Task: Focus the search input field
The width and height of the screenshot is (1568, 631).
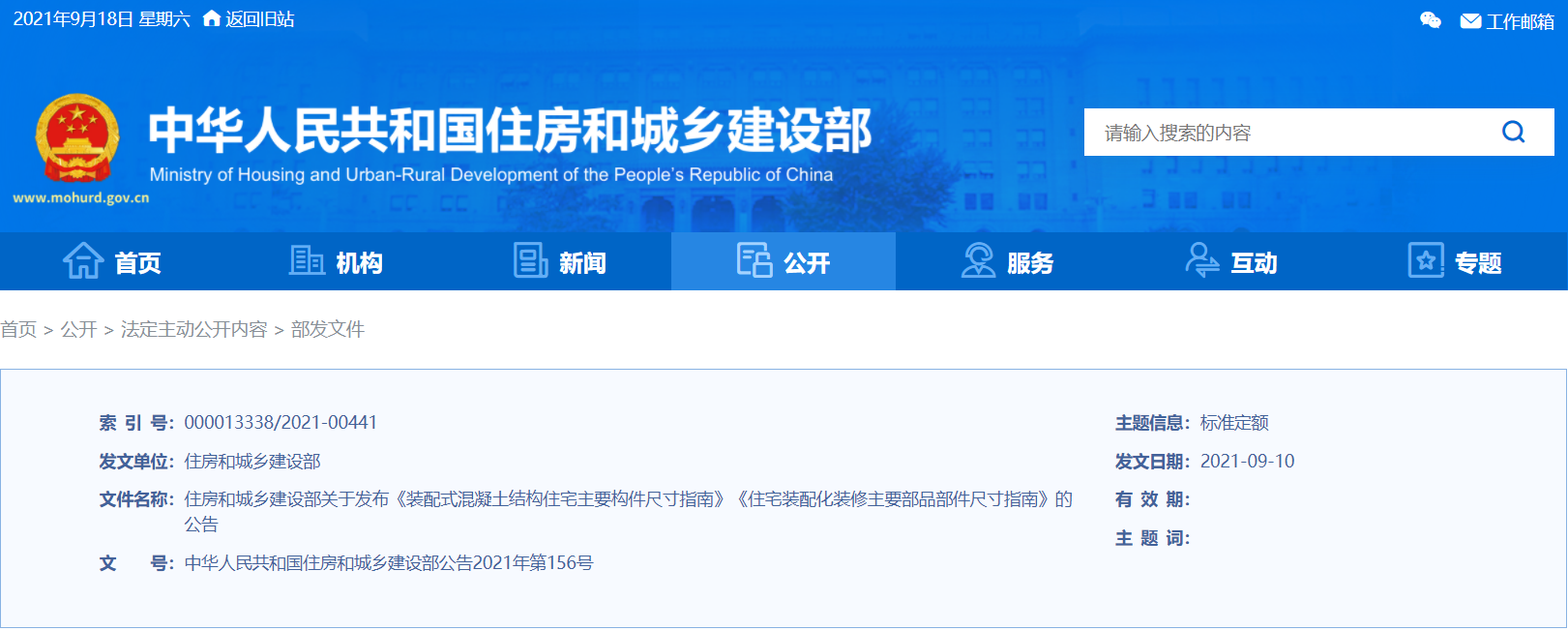Action: tap(1287, 133)
